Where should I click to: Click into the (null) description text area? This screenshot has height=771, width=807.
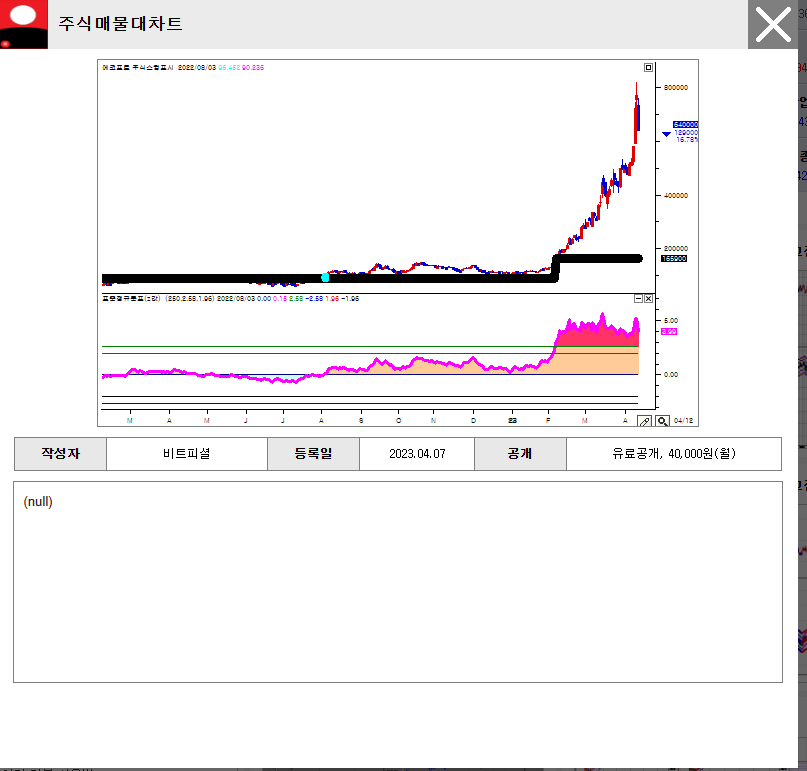pos(397,580)
